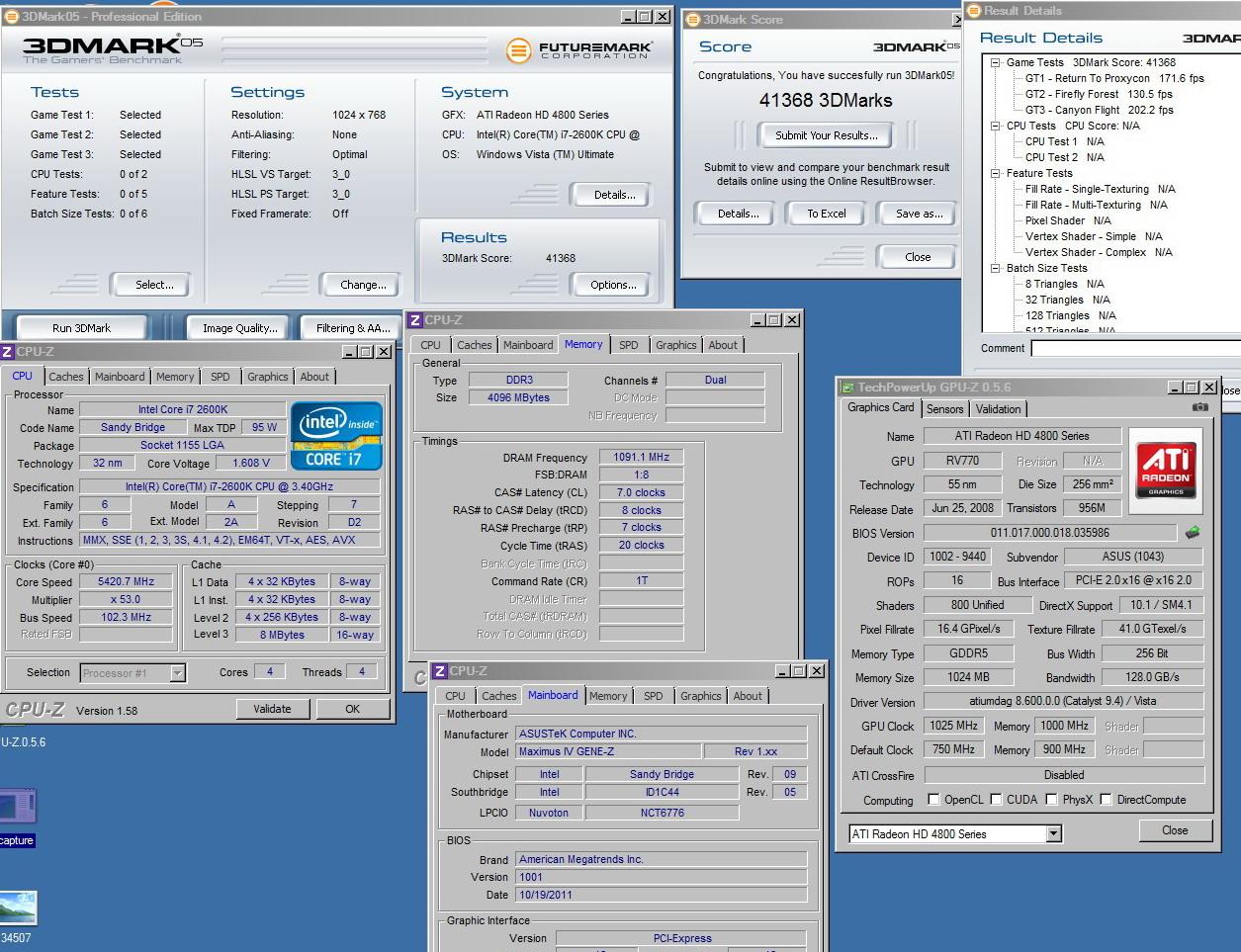
Task: Collapse the Game Tests tree node
Action: (995, 62)
